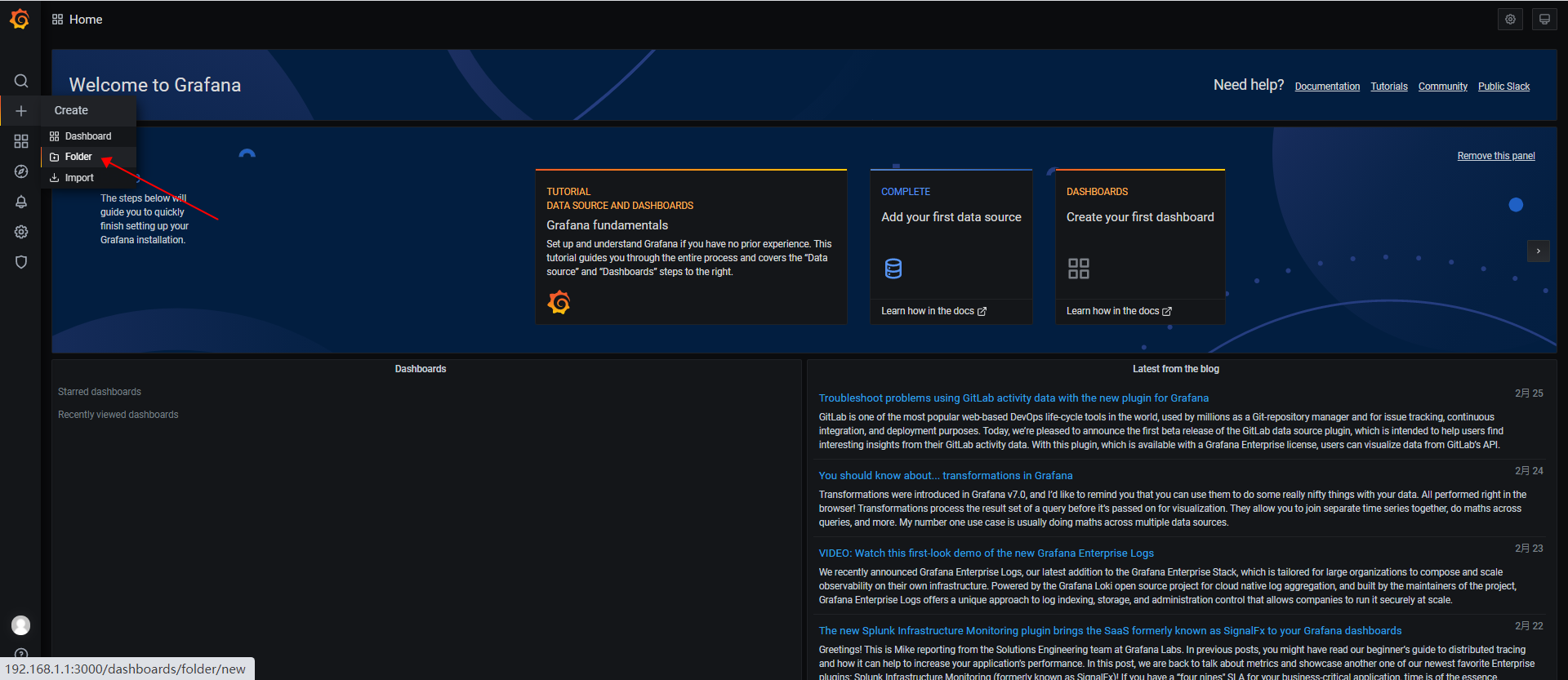The height and width of the screenshot is (680, 1568).
Task: Open the Public Slack link
Action: point(1503,87)
